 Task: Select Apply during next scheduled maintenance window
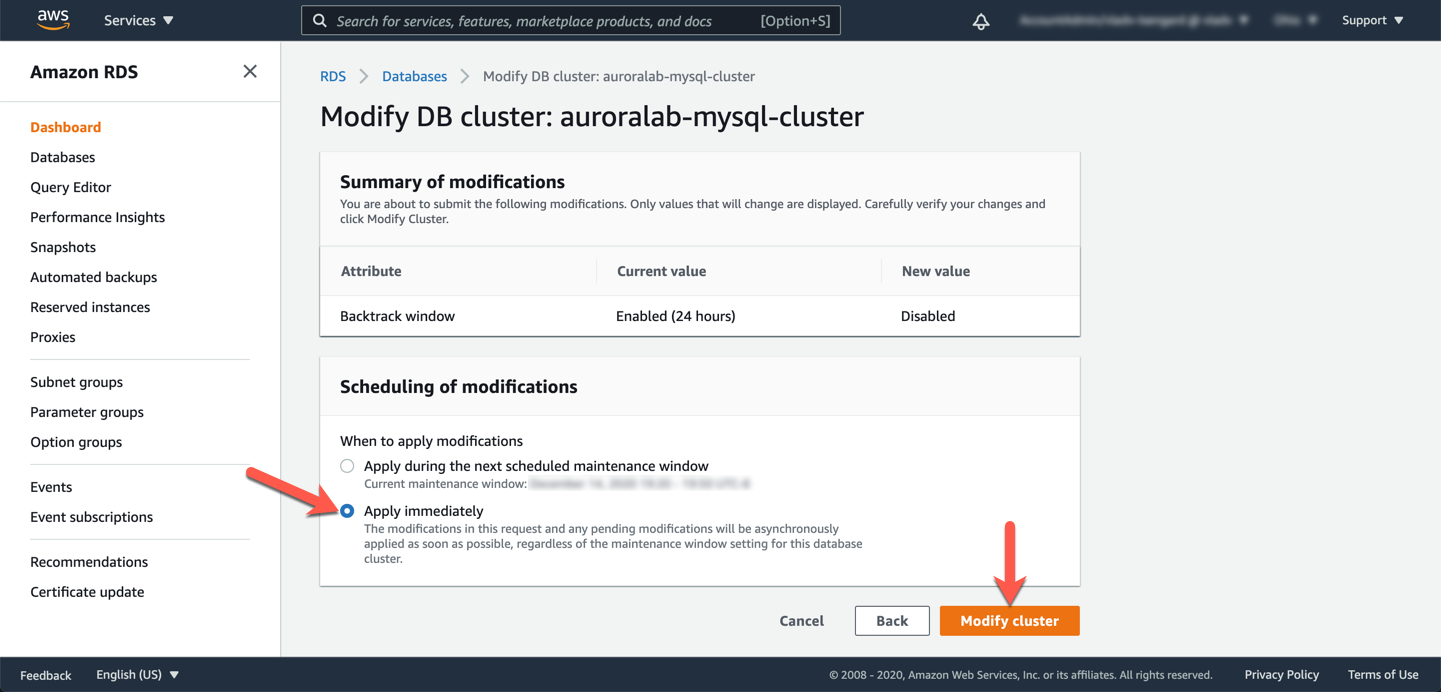[x=347, y=466]
